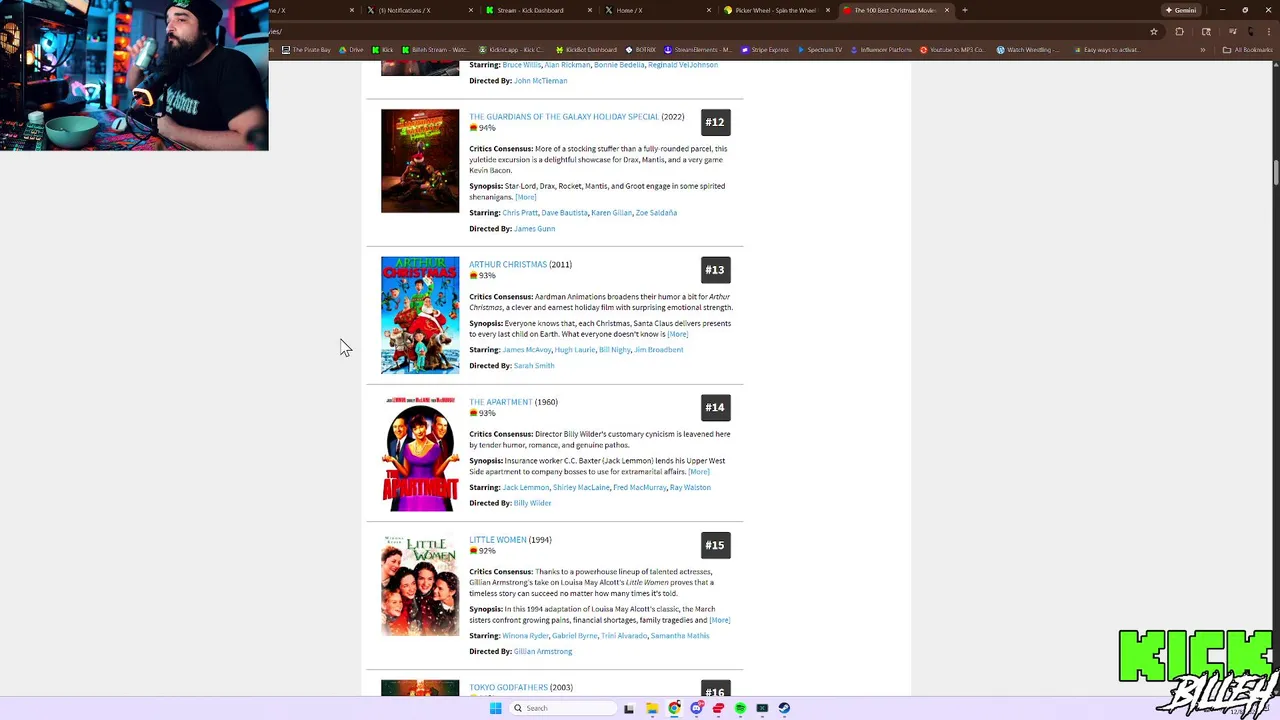Open the Arthur Christmas title link

(x=508, y=265)
